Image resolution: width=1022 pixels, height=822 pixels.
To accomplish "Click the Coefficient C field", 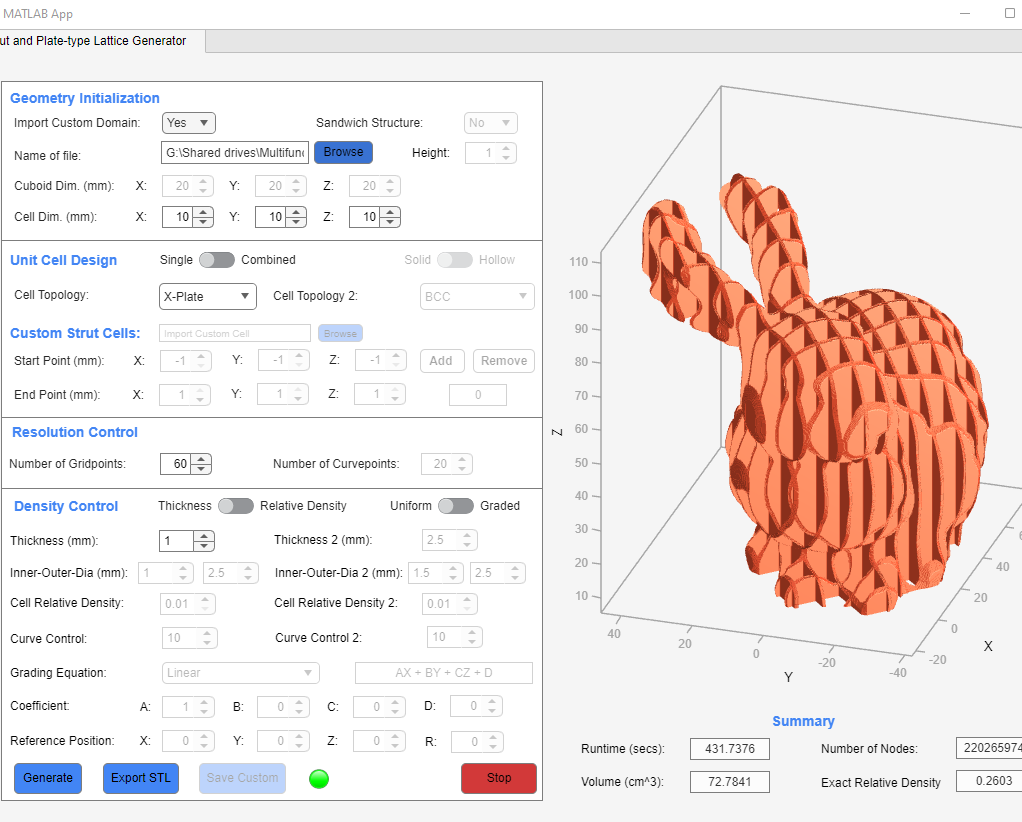I will pyautogui.click(x=379, y=707).
